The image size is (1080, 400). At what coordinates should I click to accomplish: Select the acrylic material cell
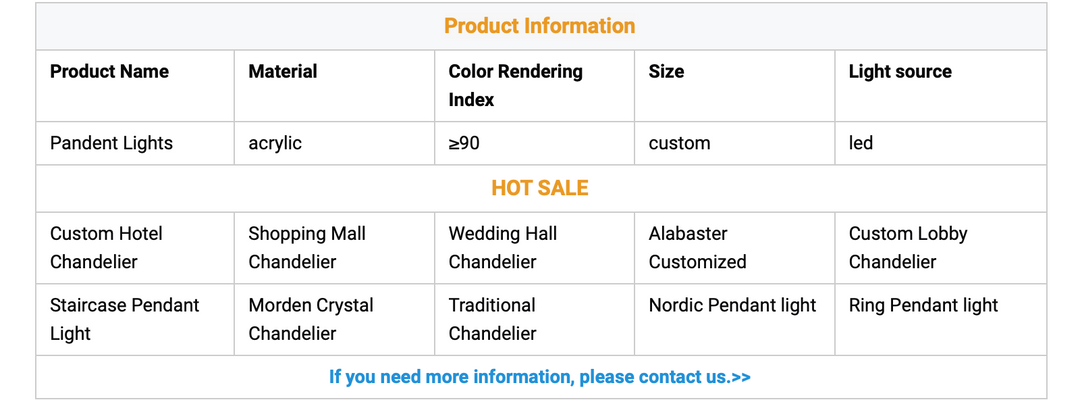coord(275,143)
